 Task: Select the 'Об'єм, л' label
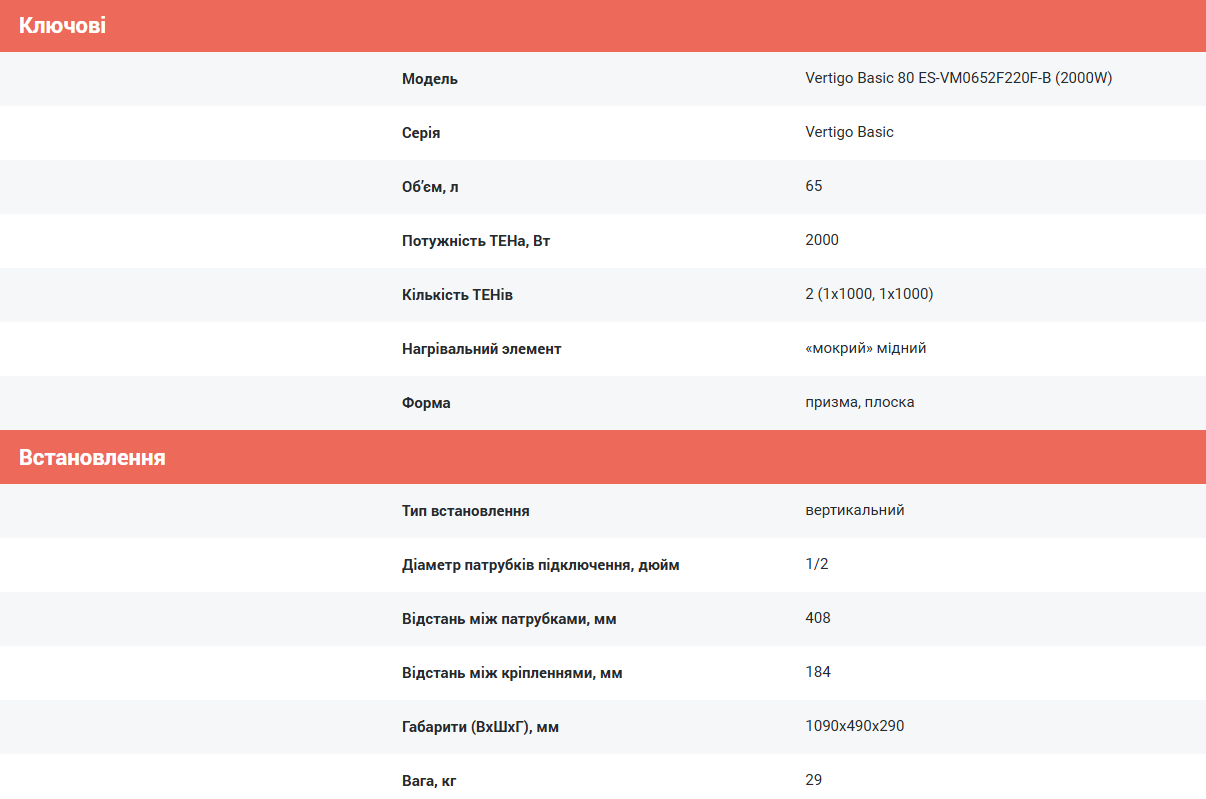tap(431, 187)
